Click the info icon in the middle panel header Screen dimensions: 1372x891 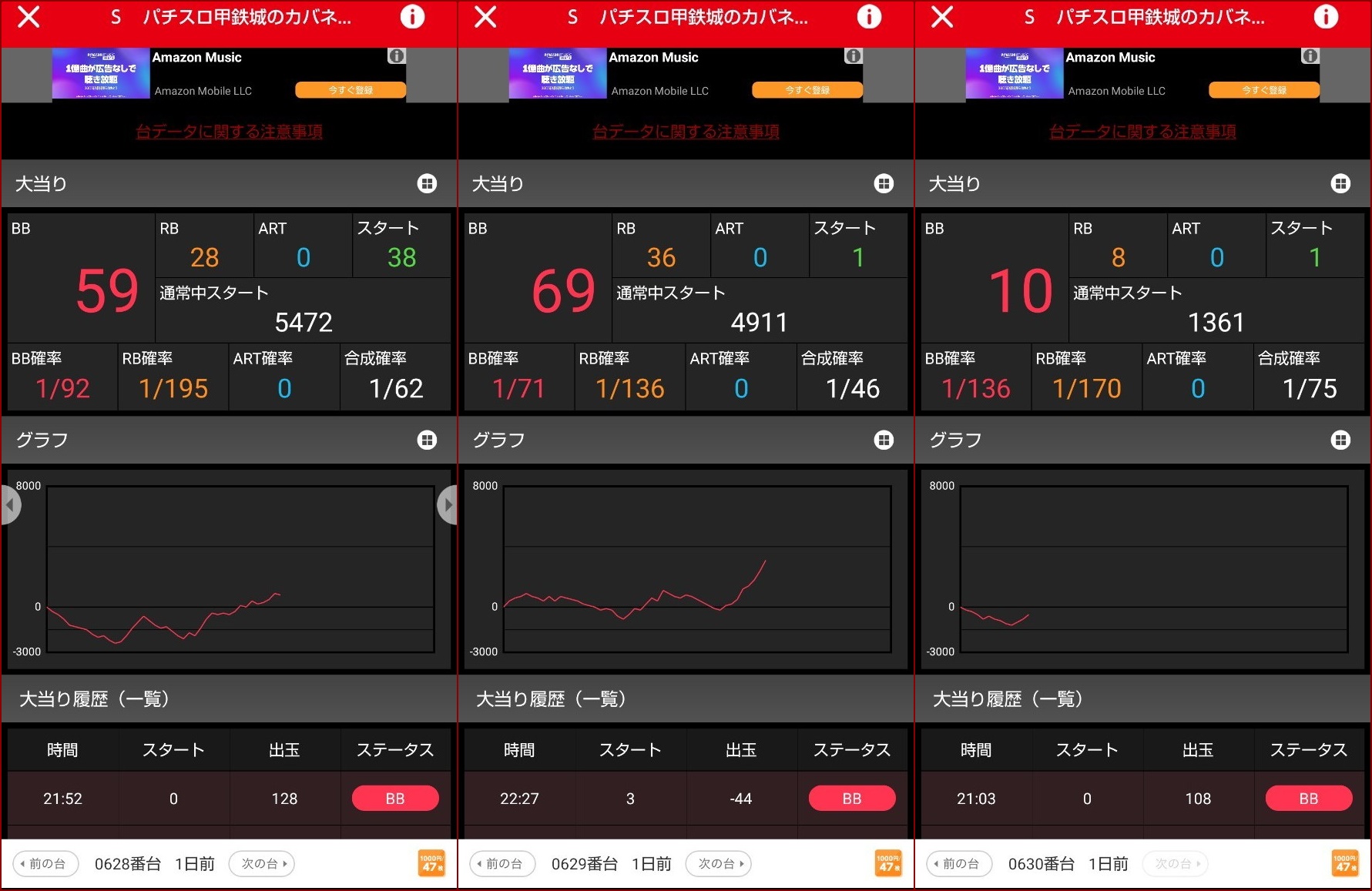click(x=869, y=16)
